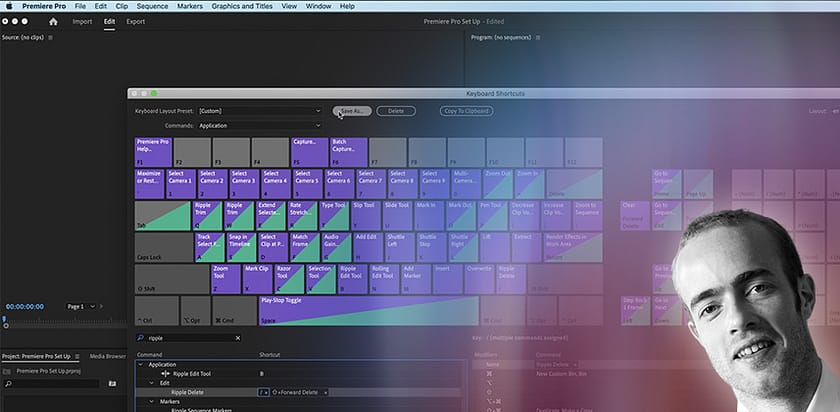Click the Home icon
This screenshot has width=840, height=412.
click(x=53, y=21)
